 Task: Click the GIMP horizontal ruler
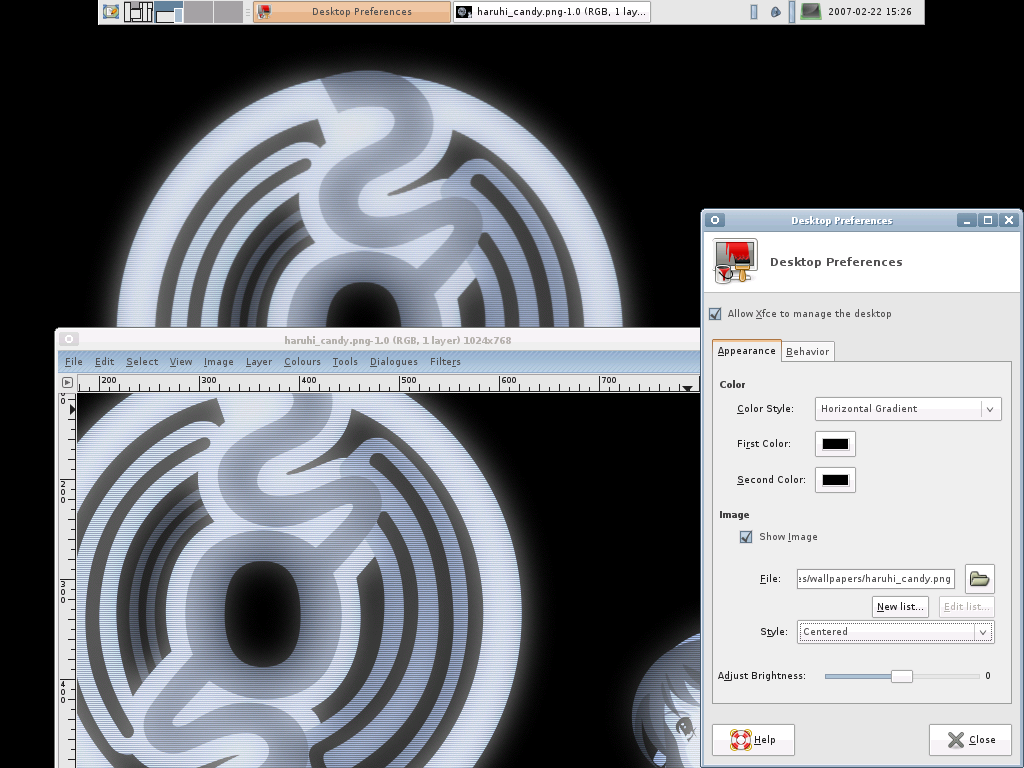(388, 383)
